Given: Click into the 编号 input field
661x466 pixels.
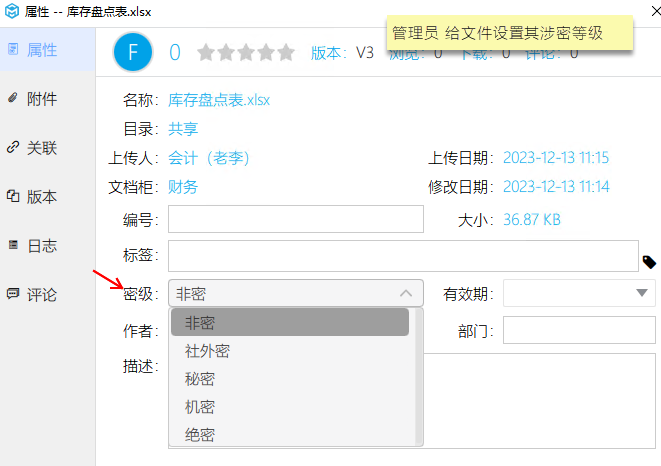Looking at the screenshot, I should pos(296,219).
